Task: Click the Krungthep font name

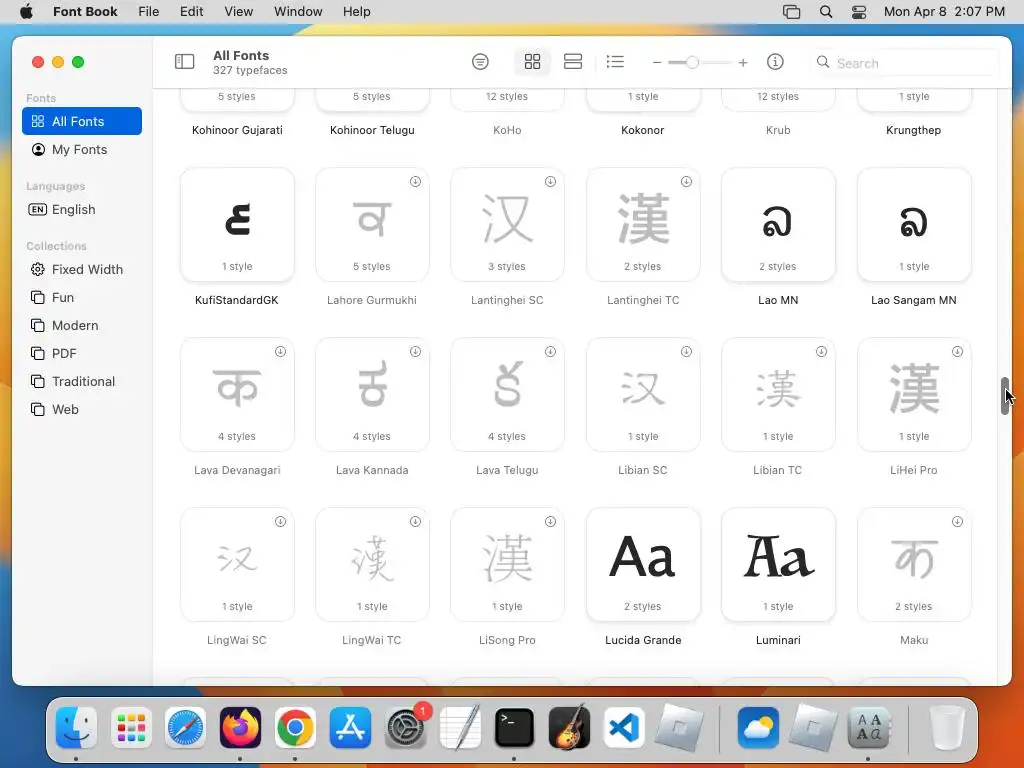Action: [x=914, y=130]
